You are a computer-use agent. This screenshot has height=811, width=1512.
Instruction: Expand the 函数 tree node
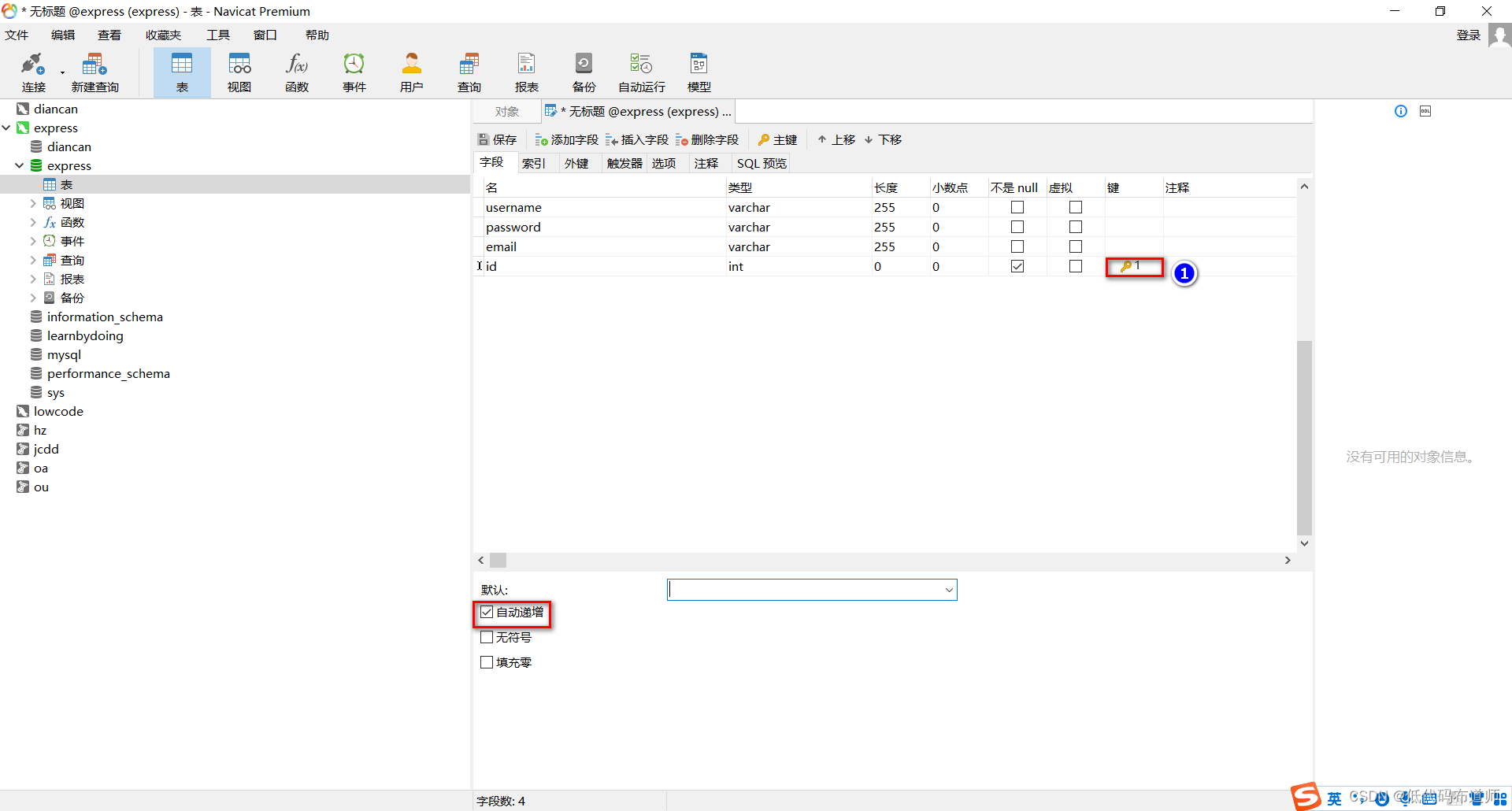pyautogui.click(x=33, y=222)
